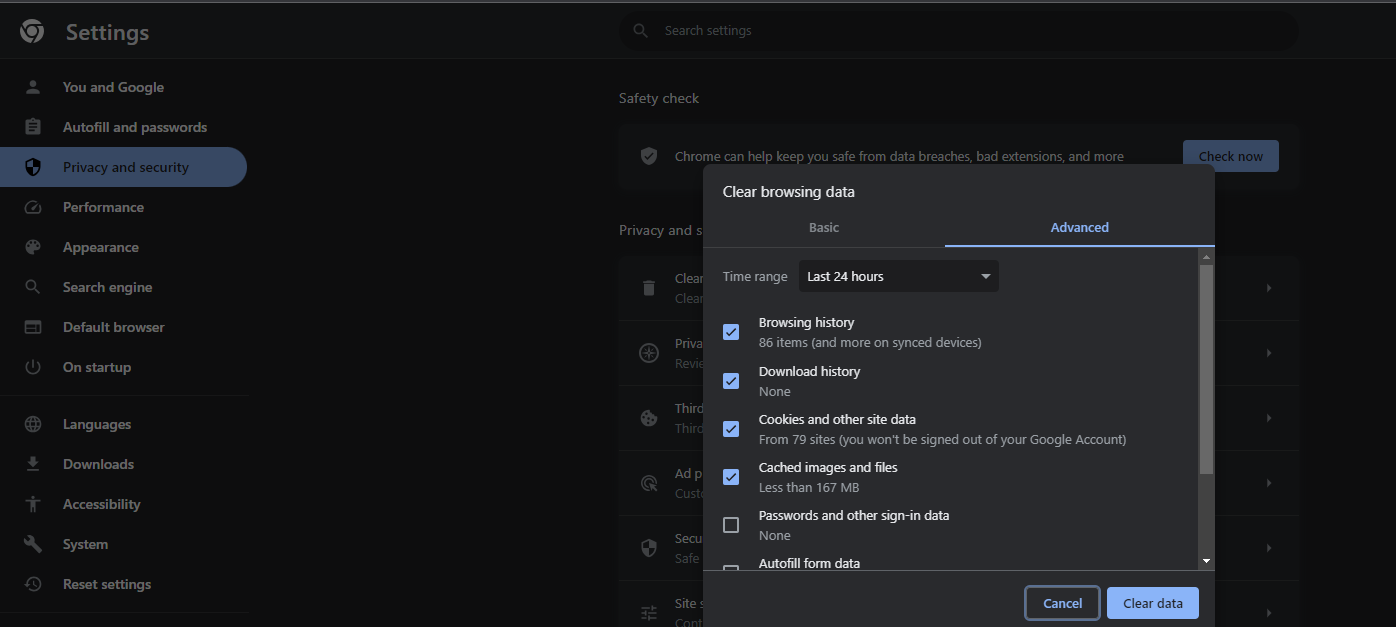Screen dimensions: 1396x627
Task: Switch to the Basic tab
Action: [824, 227]
